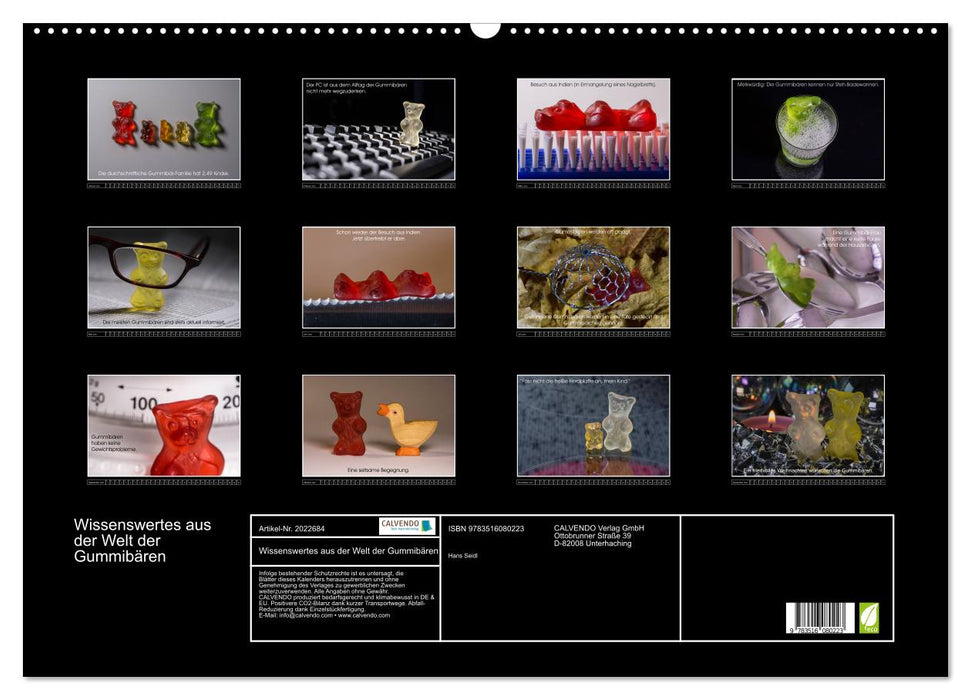Click the calendar hanger notch at top
Viewport: 971px width, 700px height.
point(485,29)
